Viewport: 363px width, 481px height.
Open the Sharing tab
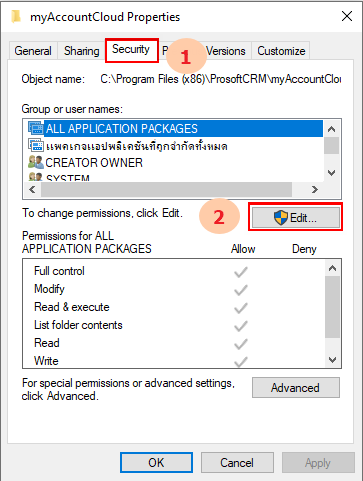click(x=82, y=51)
